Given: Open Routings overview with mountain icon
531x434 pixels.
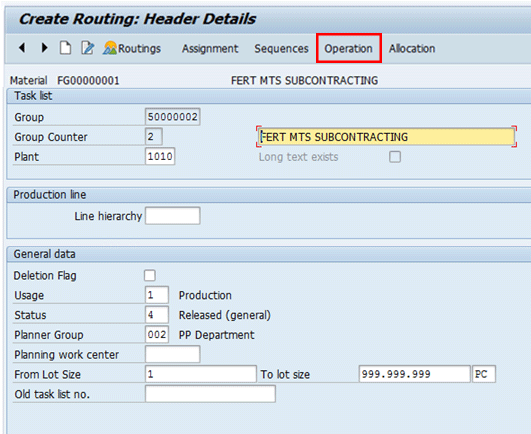Looking at the screenshot, I should [x=132, y=48].
